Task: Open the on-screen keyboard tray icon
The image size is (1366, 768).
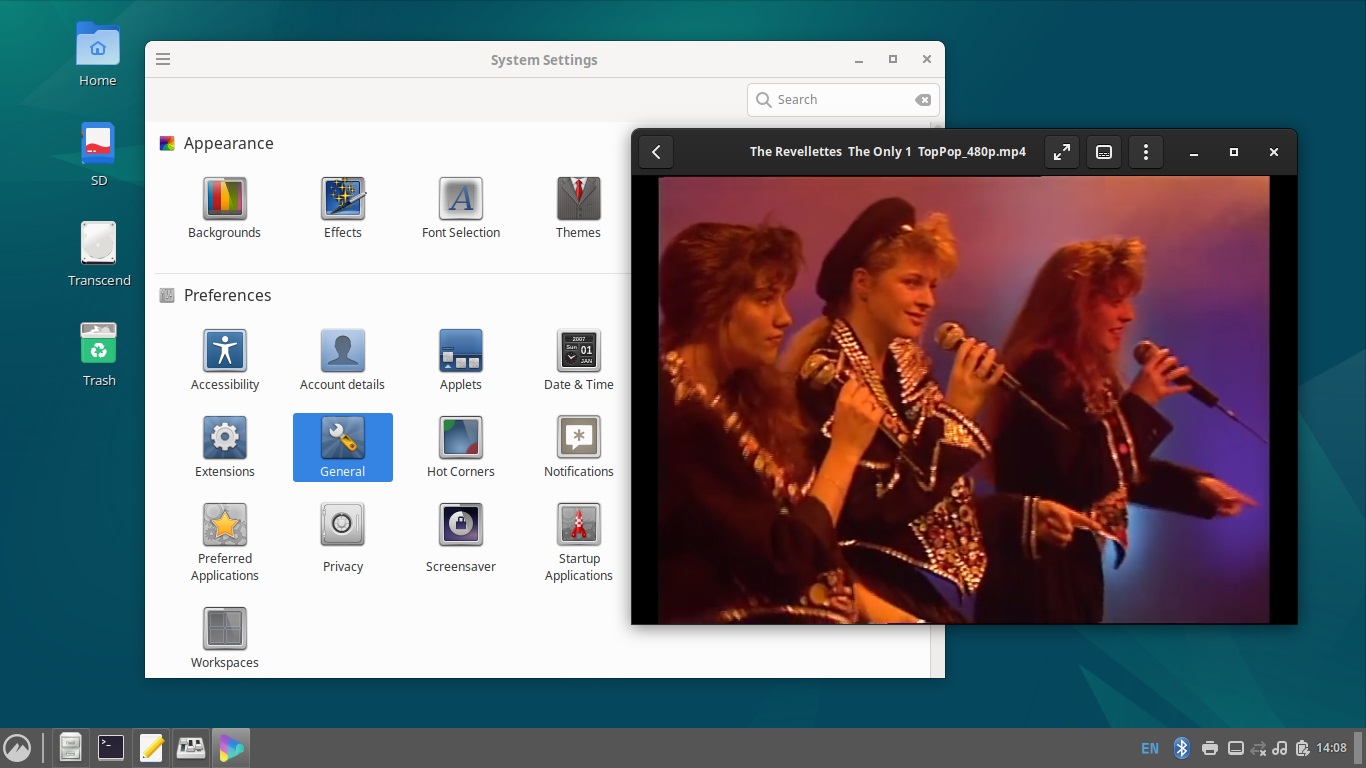Action: tap(1236, 748)
